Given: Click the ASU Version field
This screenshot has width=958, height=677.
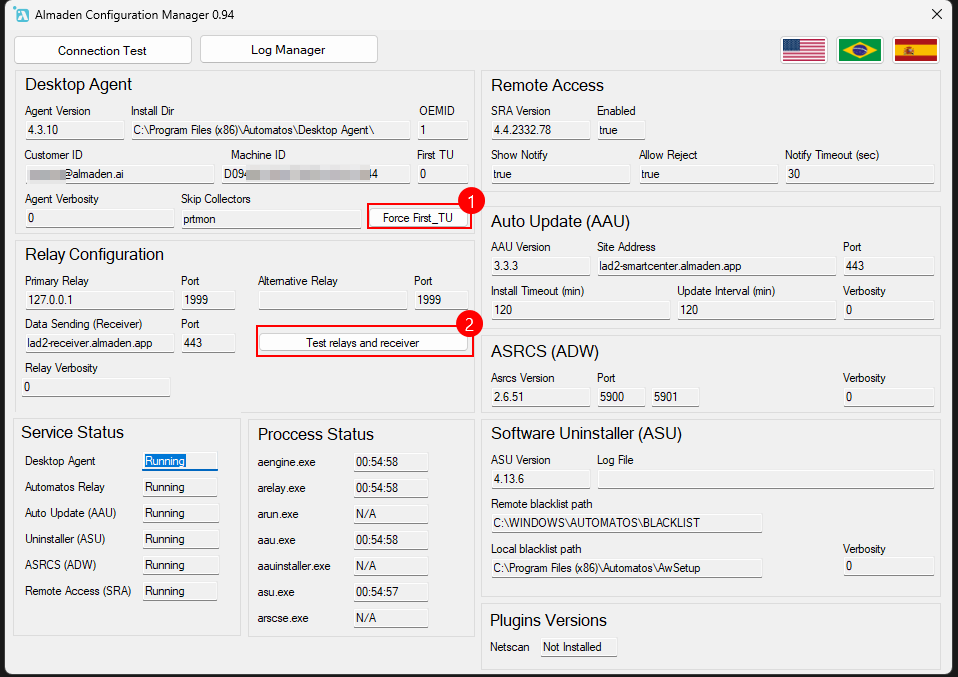Looking at the screenshot, I should point(541,479).
